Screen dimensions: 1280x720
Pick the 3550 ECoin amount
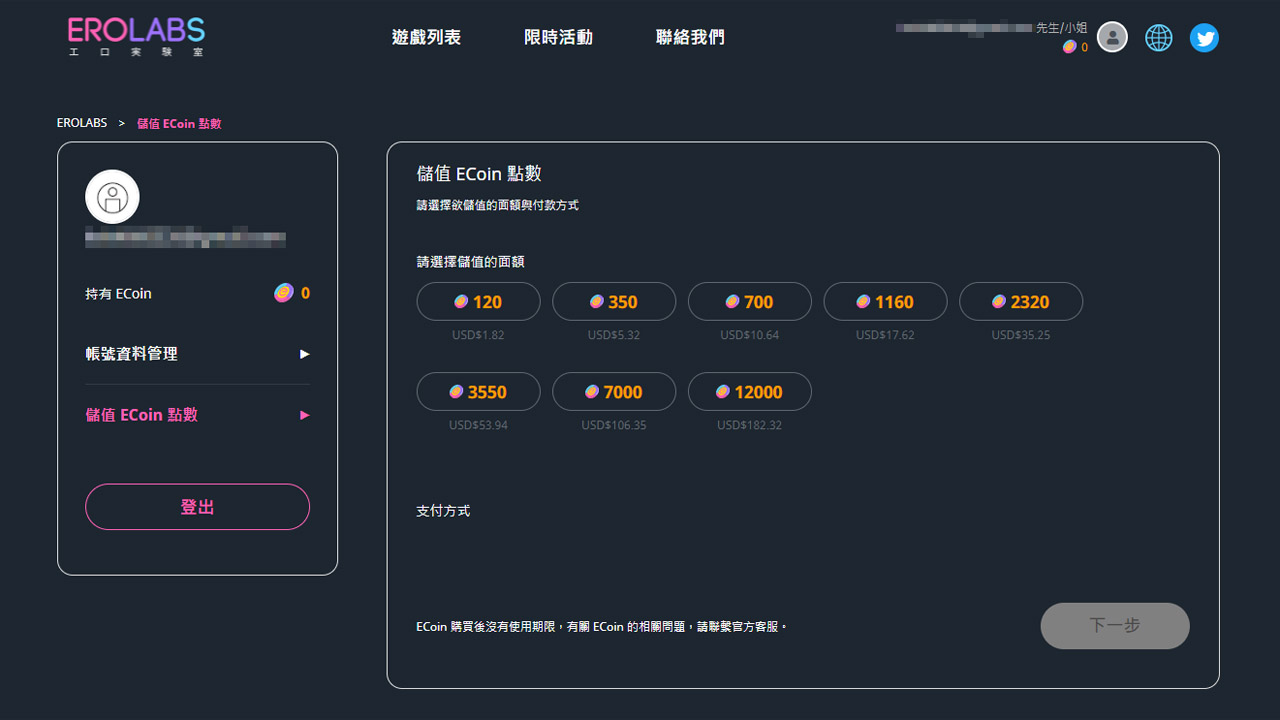478,392
